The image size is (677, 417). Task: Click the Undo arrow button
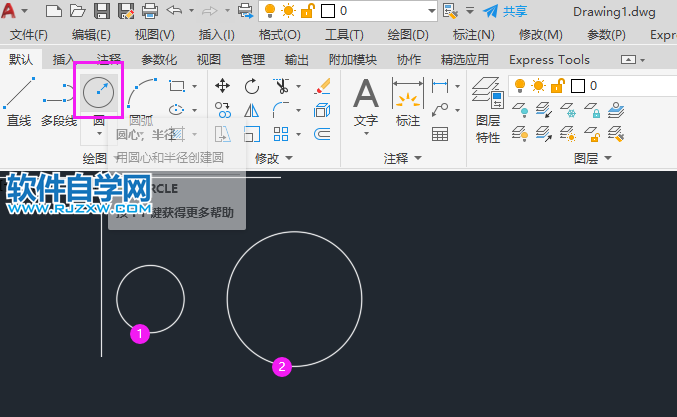(174, 11)
